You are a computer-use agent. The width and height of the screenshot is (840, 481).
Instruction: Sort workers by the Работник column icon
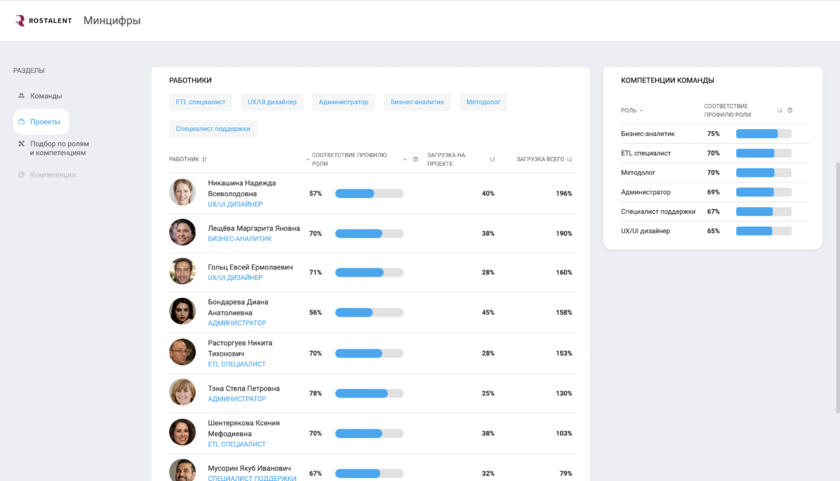[x=204, y=159]
